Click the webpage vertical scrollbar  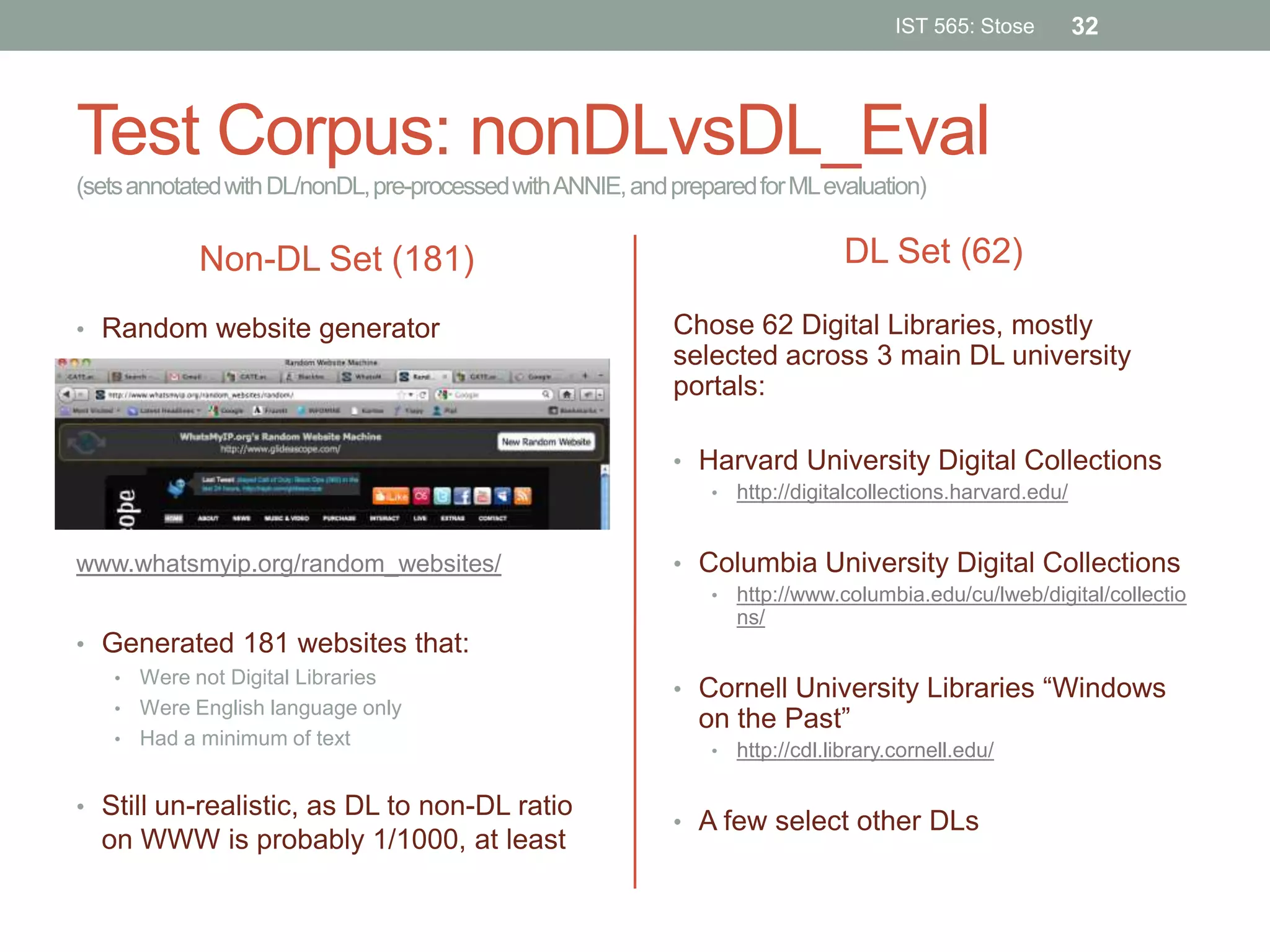(x=605, y=497)
